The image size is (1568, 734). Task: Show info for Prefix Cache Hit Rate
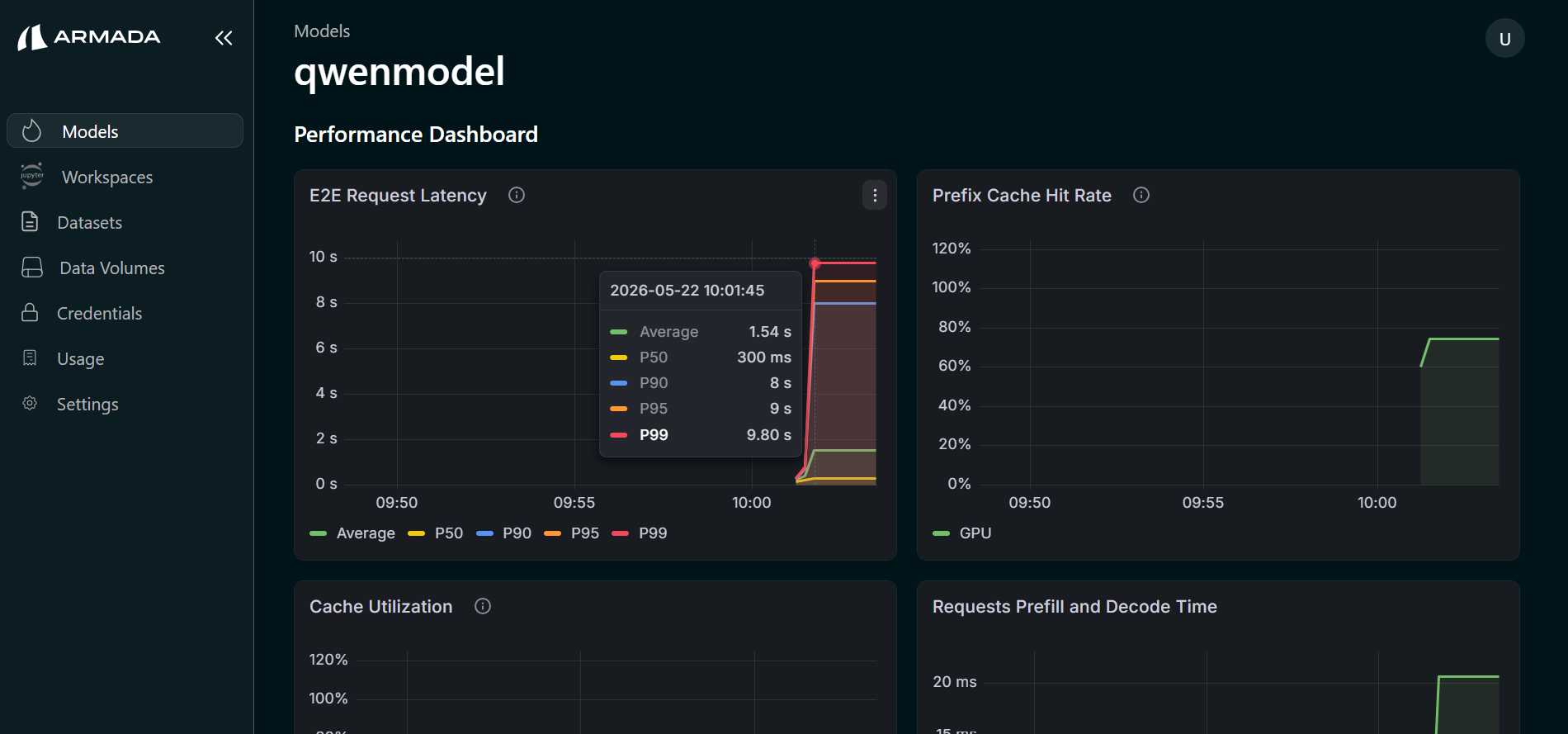tap(1141, 195)
